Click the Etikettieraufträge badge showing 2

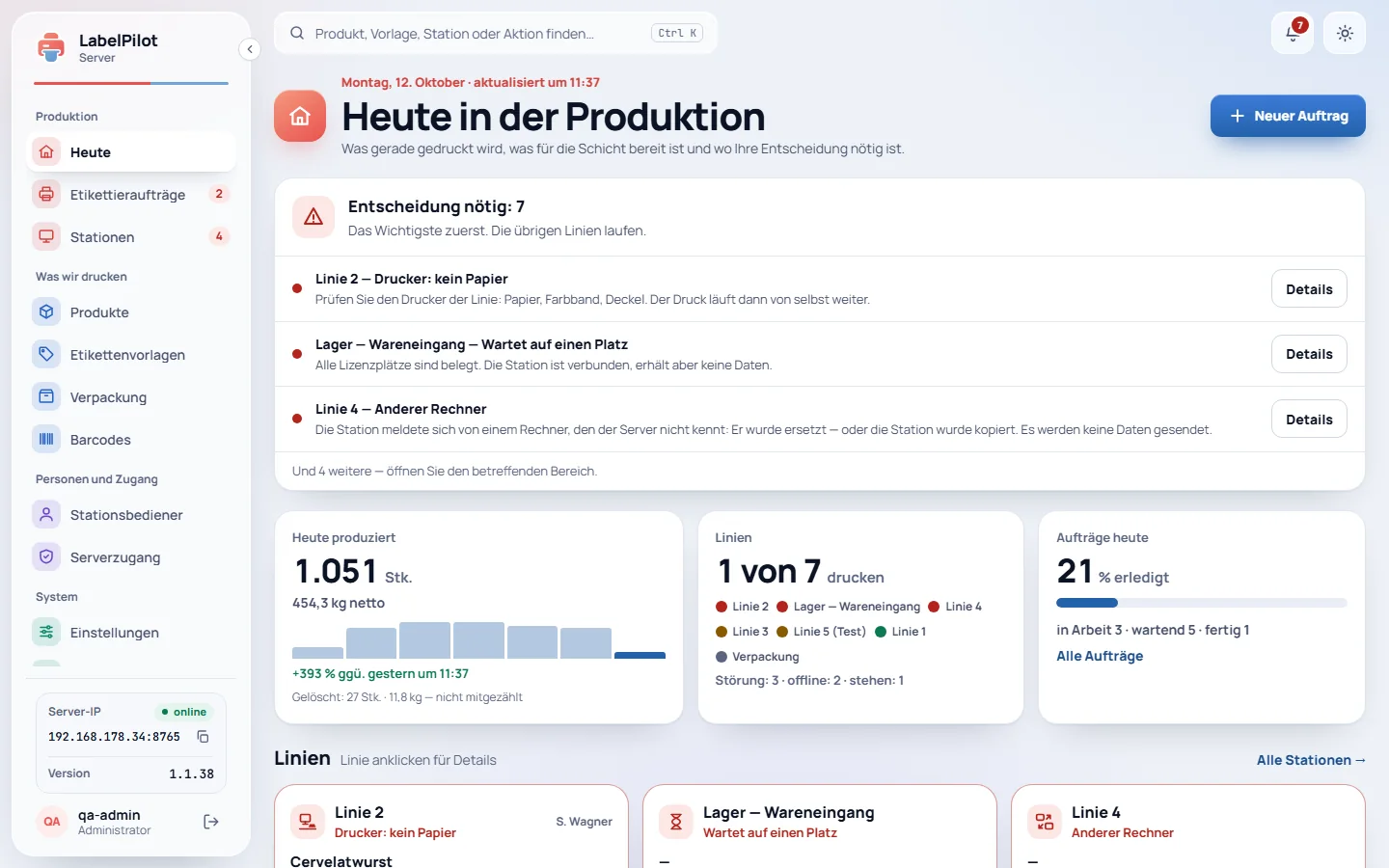click(x=219, y=194)
